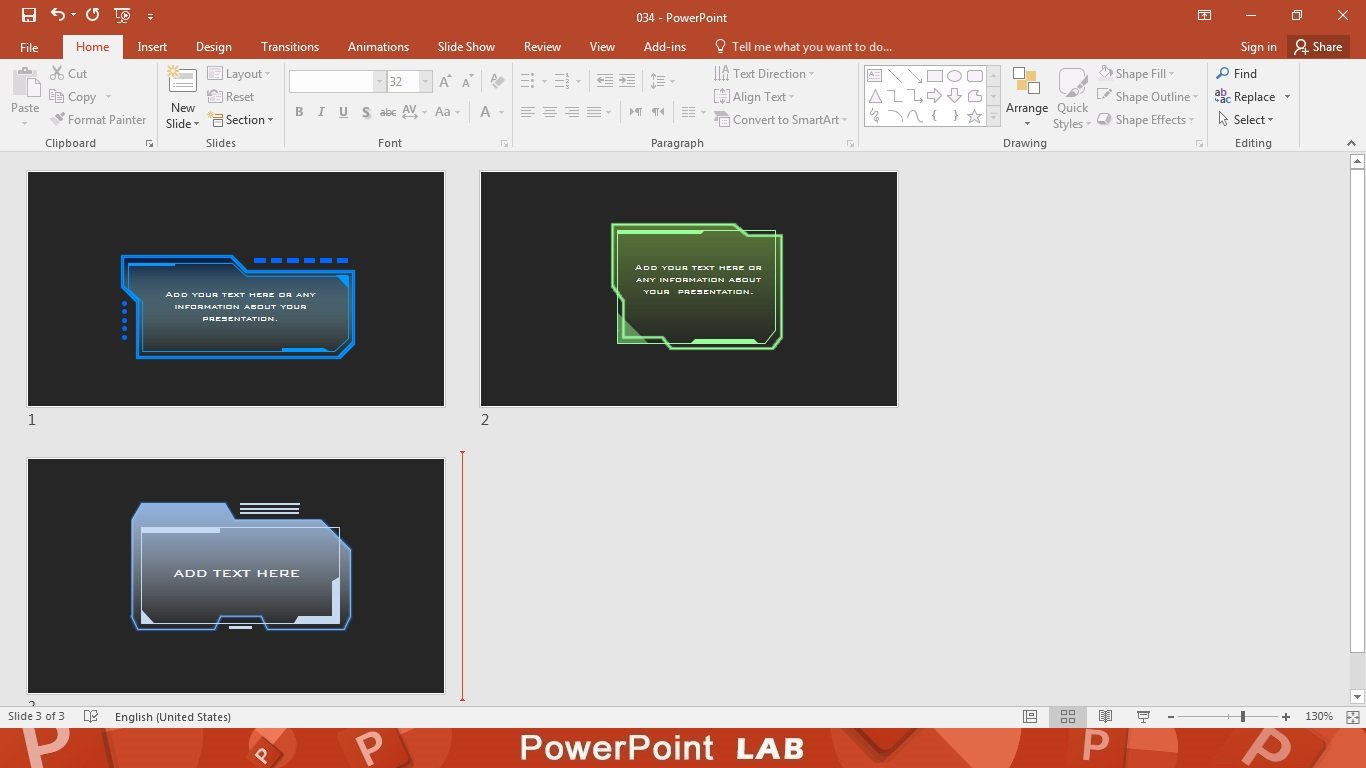Viewport: 1366px width, 768px height.
Task: Click the Share button
Action: pos(1317,47)
